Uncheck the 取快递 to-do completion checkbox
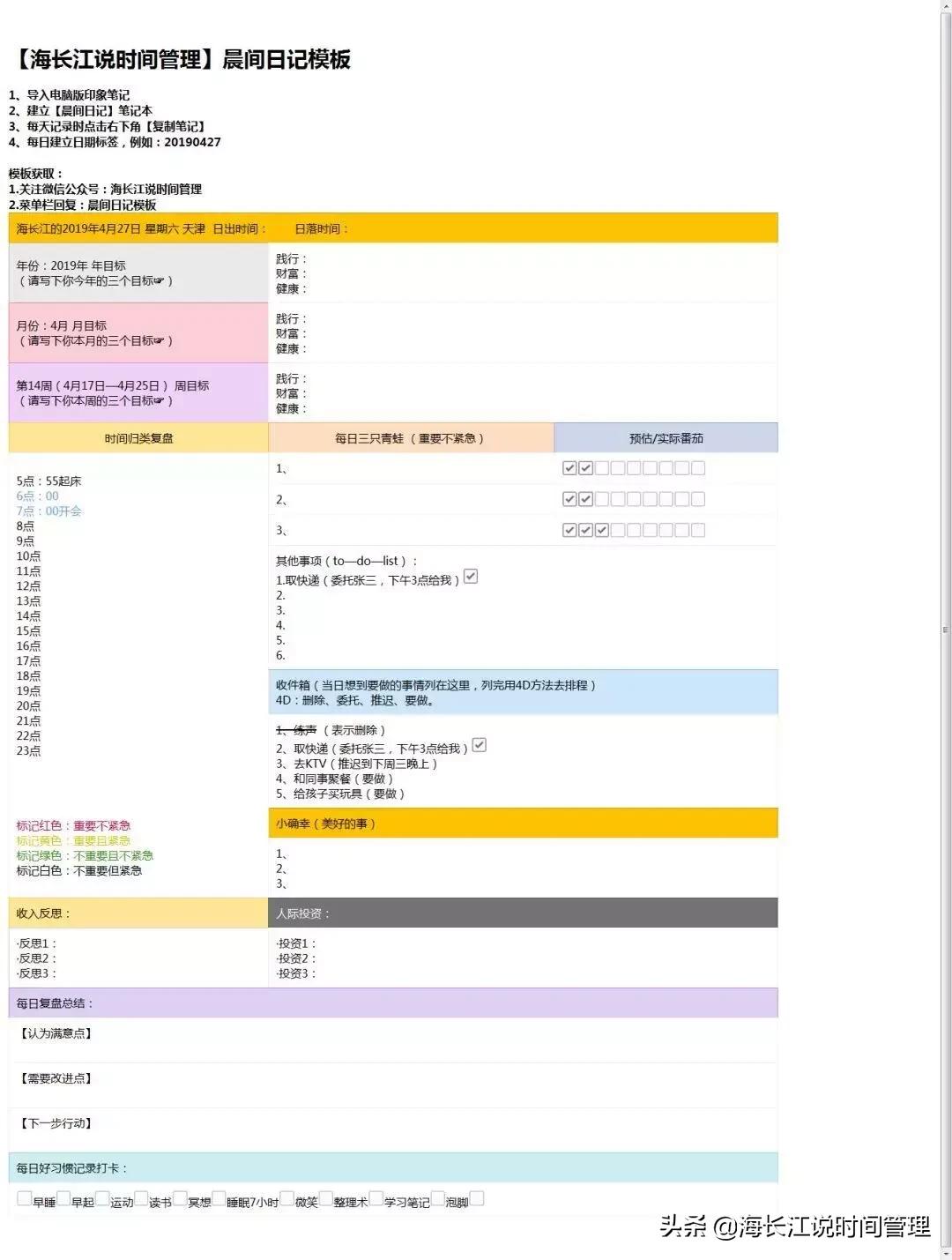The image size is (952, 1260). [472, 577]
